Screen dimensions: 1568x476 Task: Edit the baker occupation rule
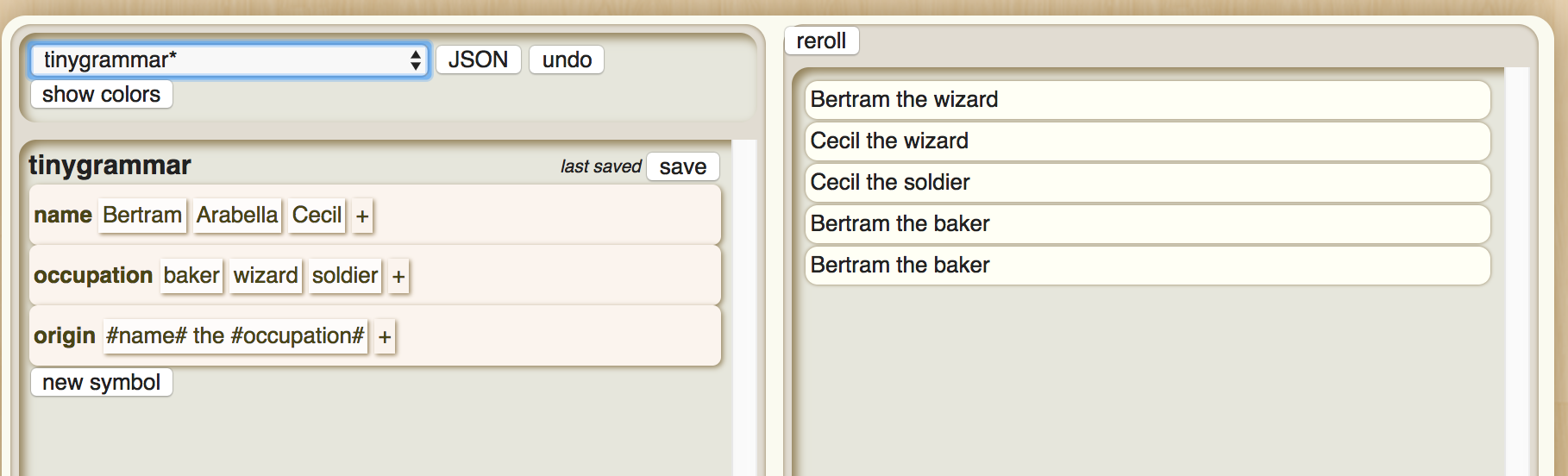(191, 275)
